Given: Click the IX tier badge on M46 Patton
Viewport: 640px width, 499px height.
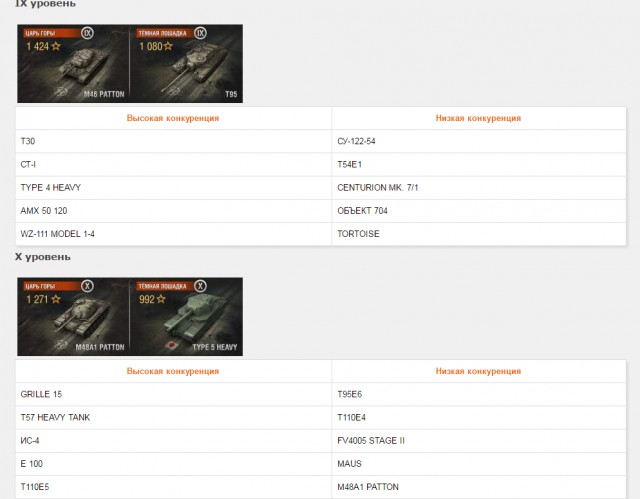Looking at the screenshot, I should 87,33.
